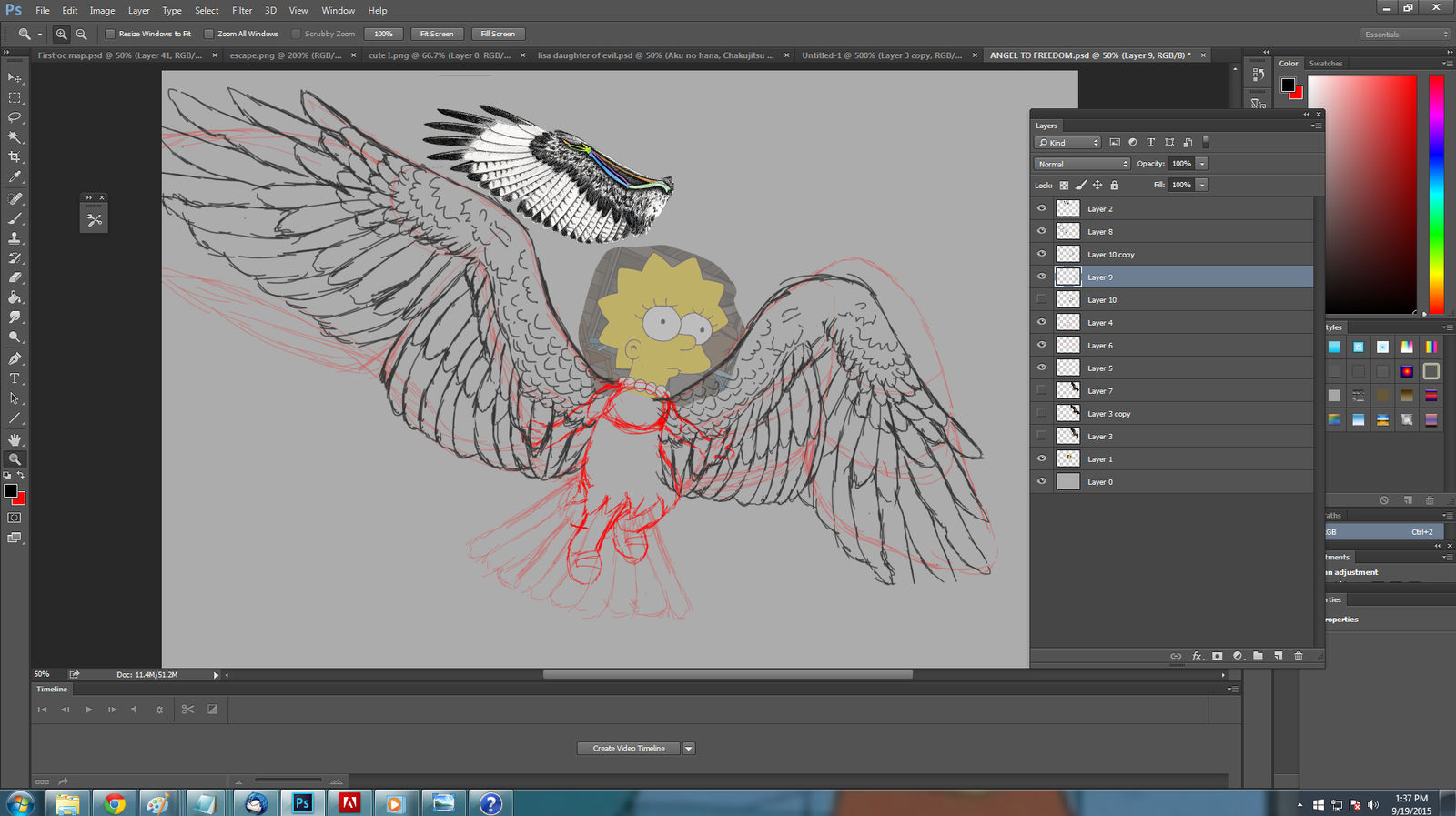Open Essentials workspace dropdown

(x=1406, y=35)
